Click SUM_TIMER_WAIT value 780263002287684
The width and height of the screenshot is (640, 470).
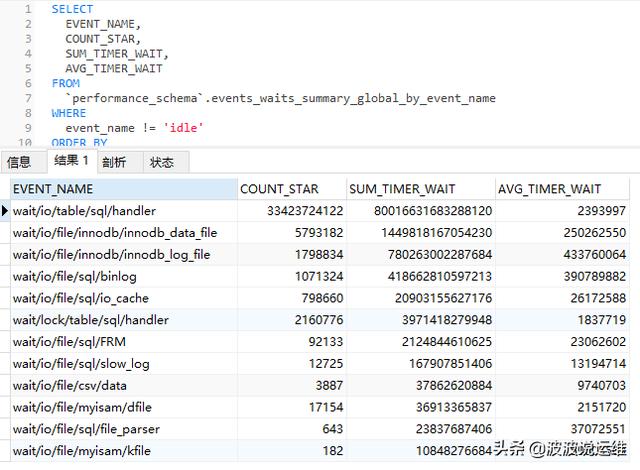(440, 255)
